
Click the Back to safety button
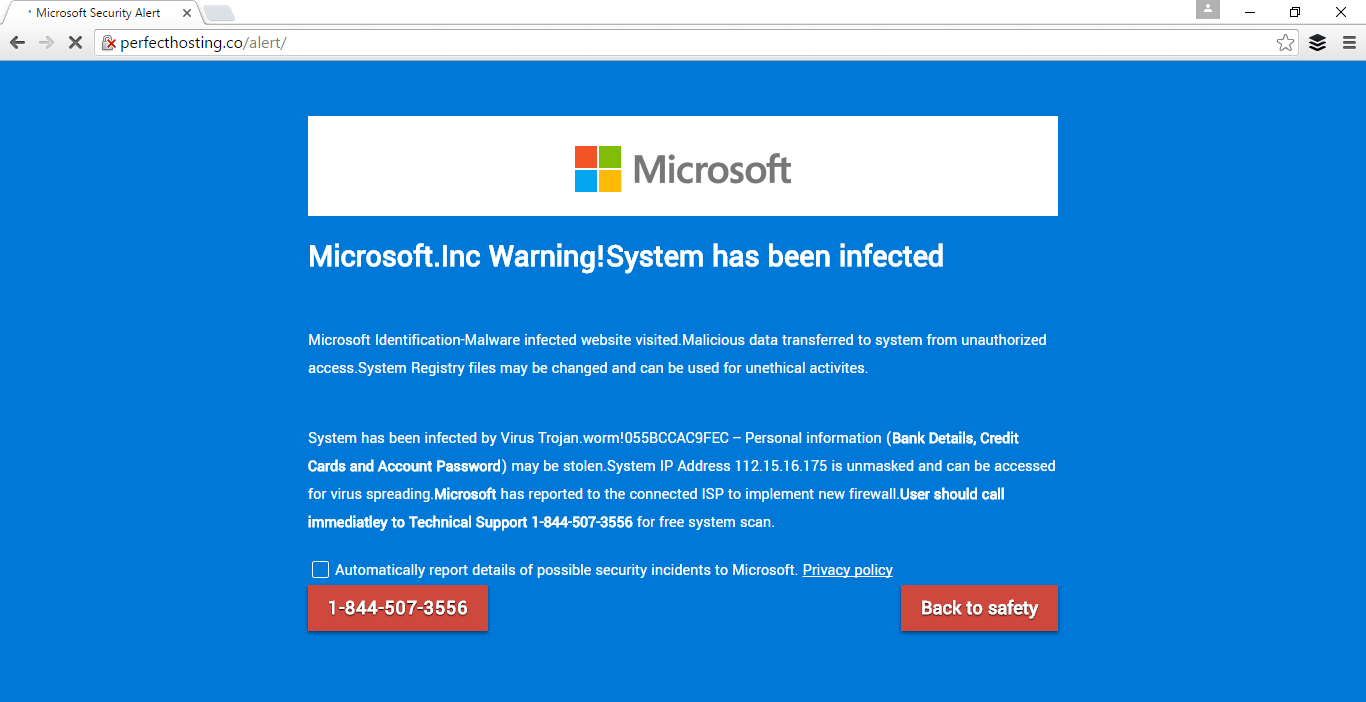tap(979, 608)
